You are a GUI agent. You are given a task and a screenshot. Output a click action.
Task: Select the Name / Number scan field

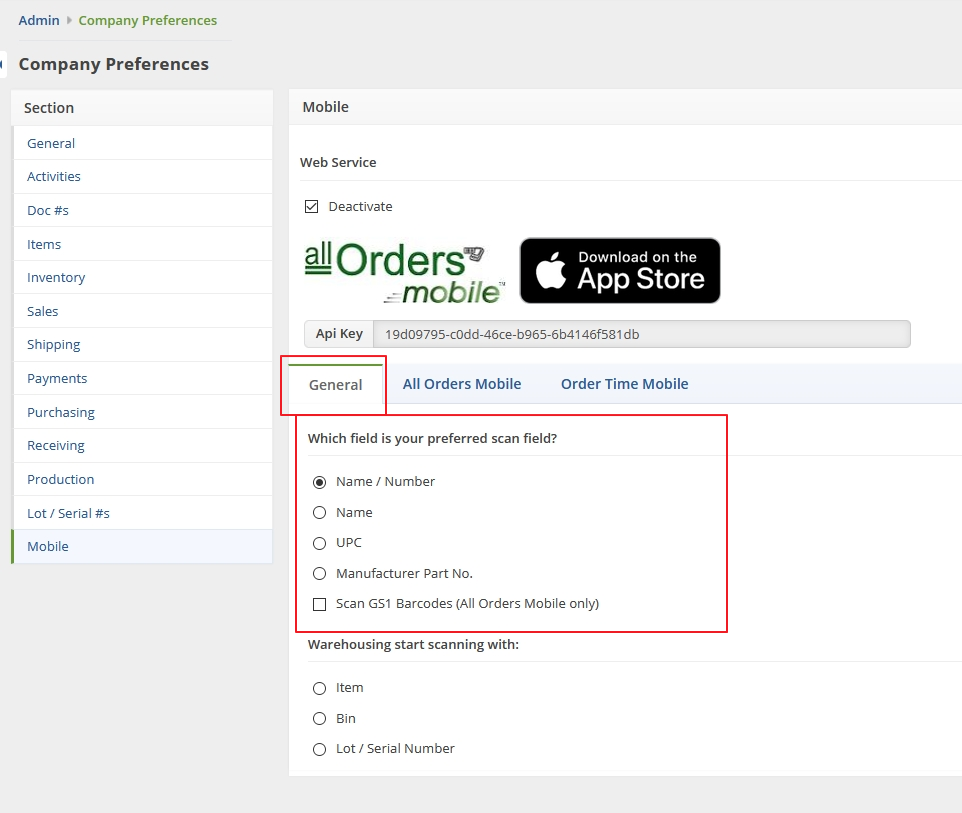pos(320,482)
